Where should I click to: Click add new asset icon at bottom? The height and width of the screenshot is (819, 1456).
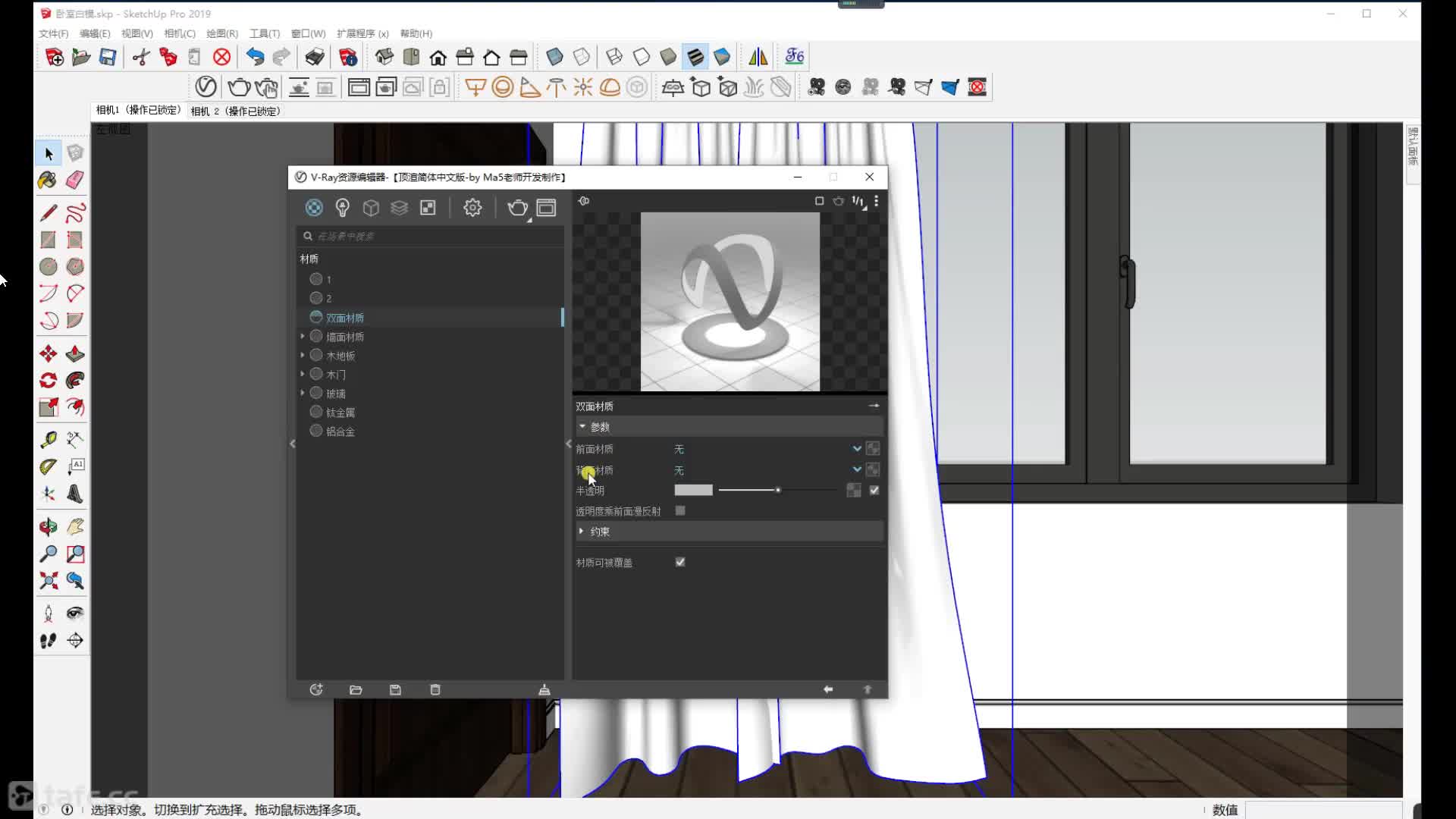(x=316, y=689)
